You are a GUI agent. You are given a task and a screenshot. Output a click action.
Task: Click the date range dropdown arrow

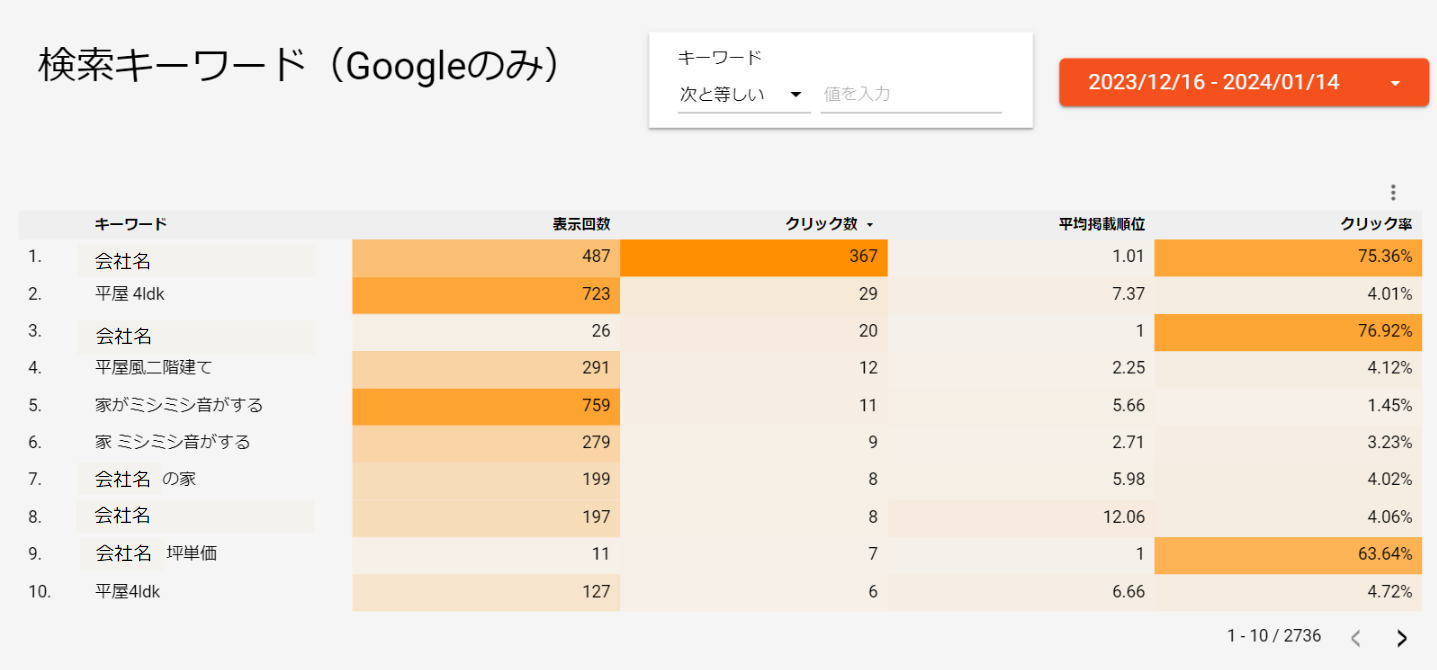pos(1395,83)
